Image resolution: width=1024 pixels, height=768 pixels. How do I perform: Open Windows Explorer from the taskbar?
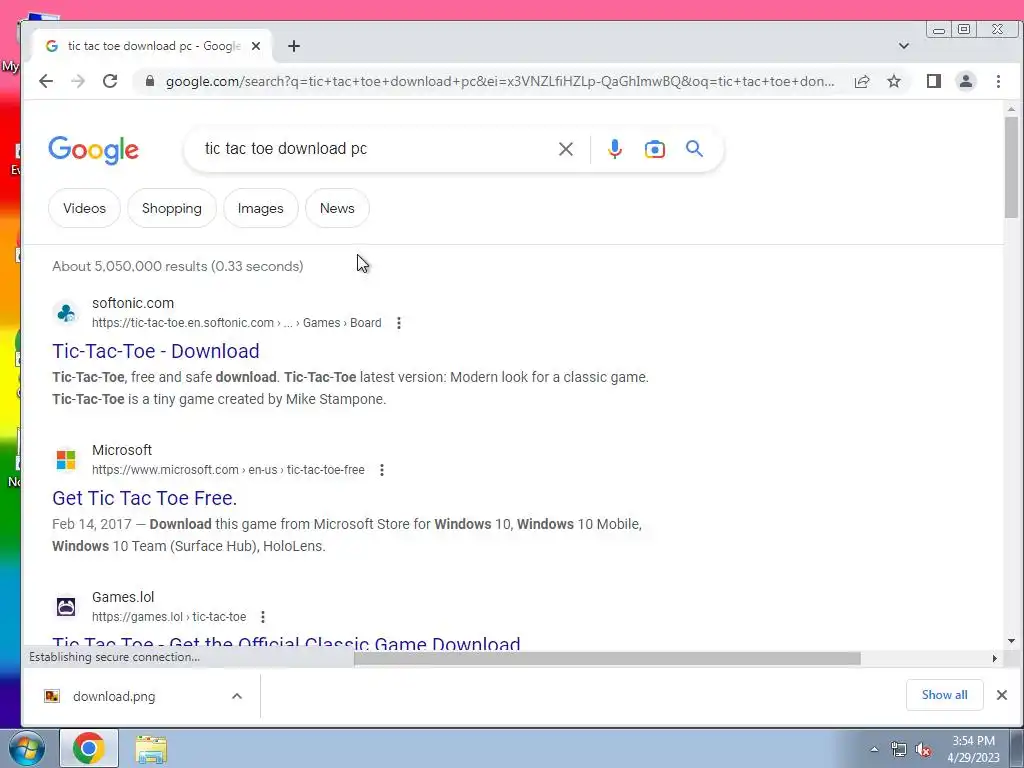[151, 748]
